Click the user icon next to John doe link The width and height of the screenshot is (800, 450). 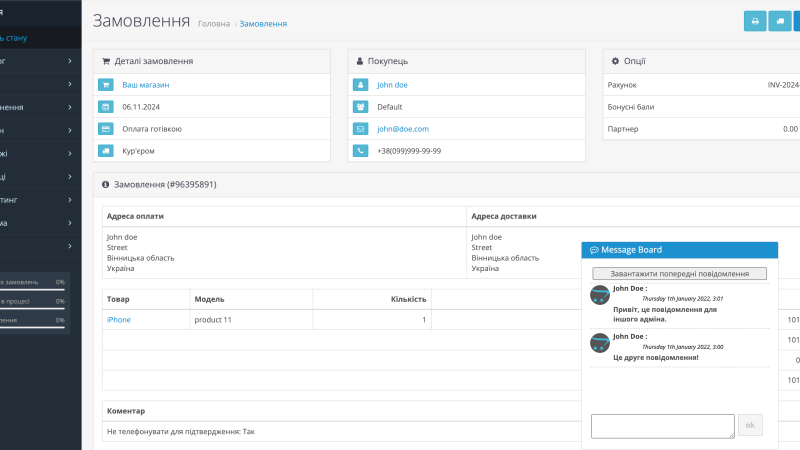click(360, 85)
